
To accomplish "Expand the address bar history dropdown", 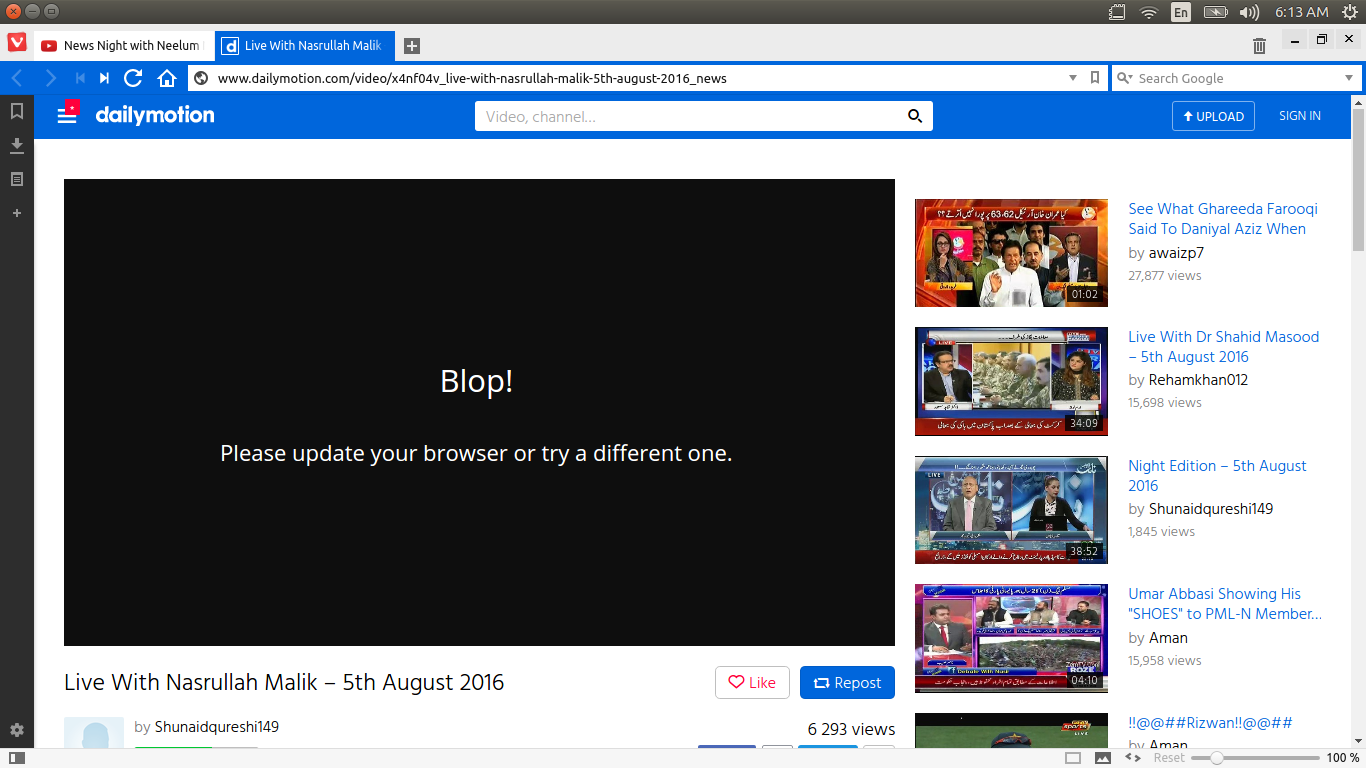I will [x=1073, y=78].
